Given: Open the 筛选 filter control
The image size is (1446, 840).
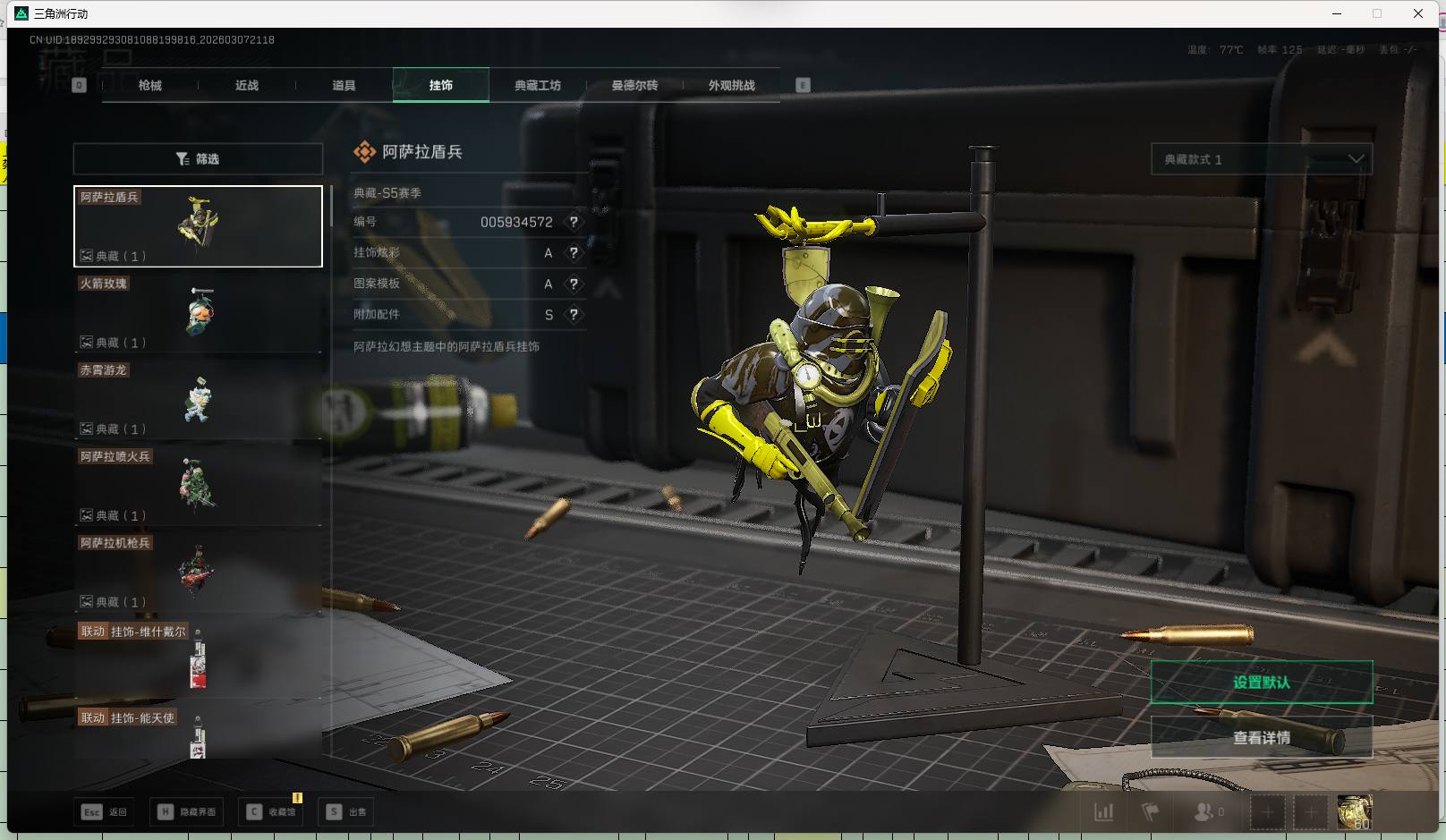Looking at the screenshot, I should tap(198, 159).
